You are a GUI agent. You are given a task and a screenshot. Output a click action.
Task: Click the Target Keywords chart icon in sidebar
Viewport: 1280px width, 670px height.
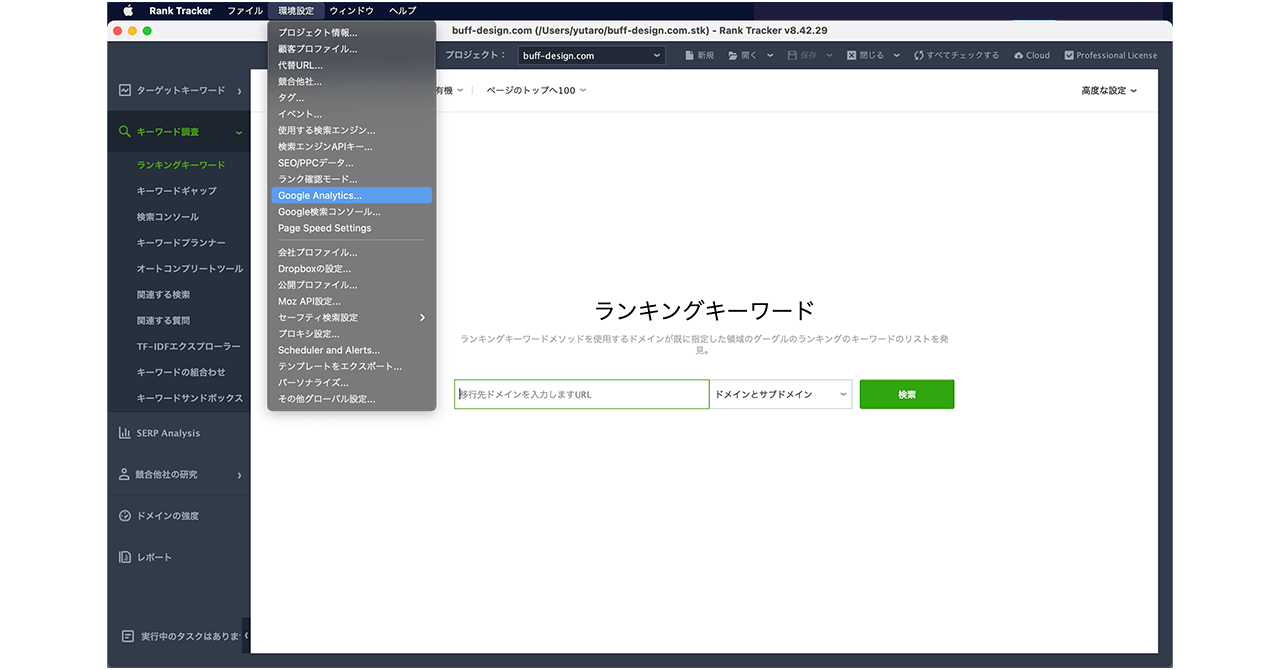[125, 90]
